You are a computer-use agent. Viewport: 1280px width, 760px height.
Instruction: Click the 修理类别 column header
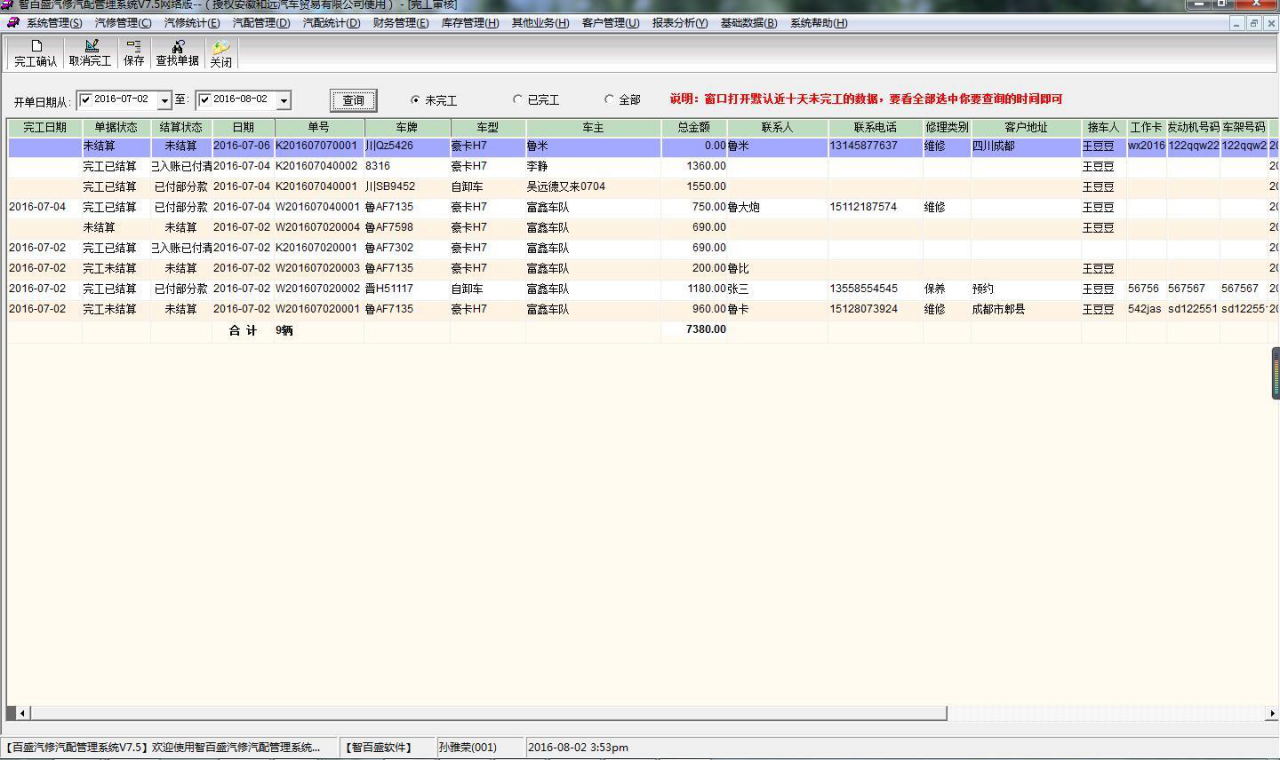pos(947,128)
